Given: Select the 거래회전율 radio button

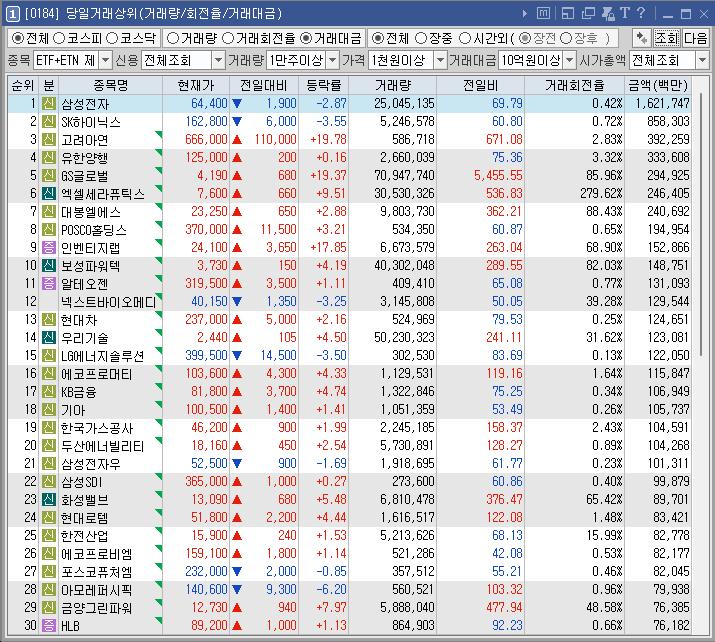Looking at the screenshot, I should tap(228, 38).
